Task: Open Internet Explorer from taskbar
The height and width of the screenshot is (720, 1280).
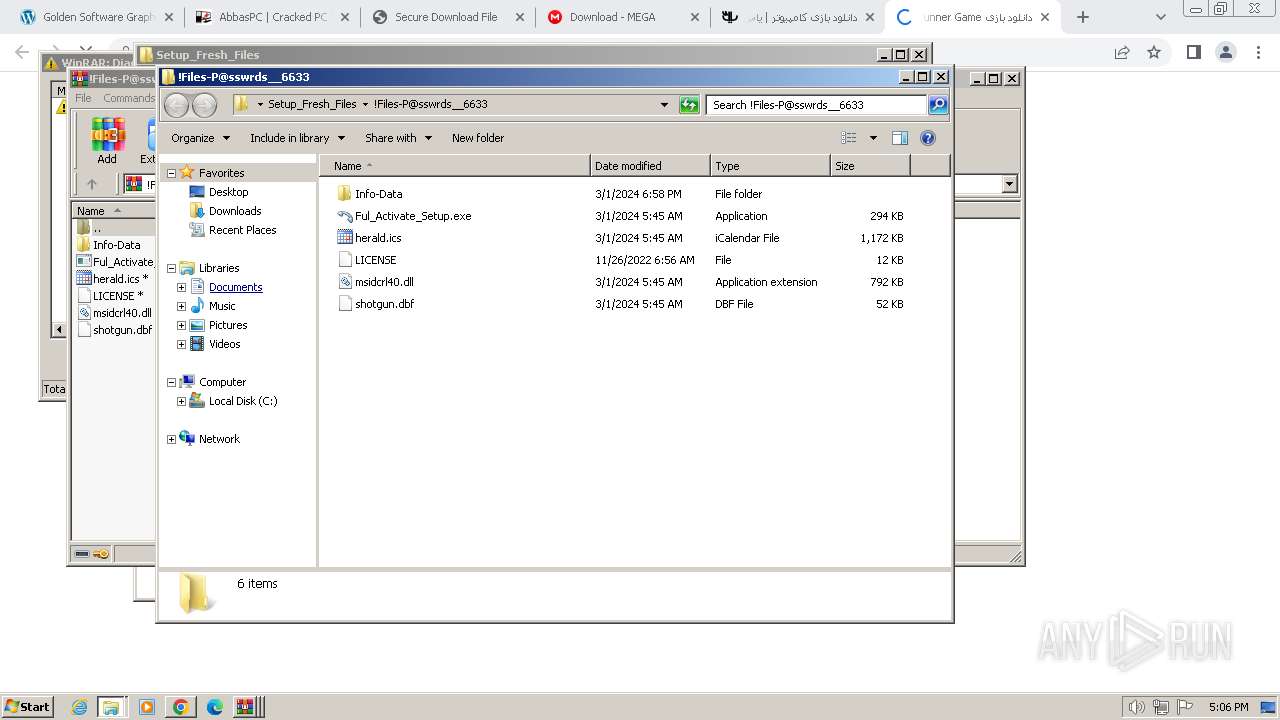Action: tap(80, 707)
